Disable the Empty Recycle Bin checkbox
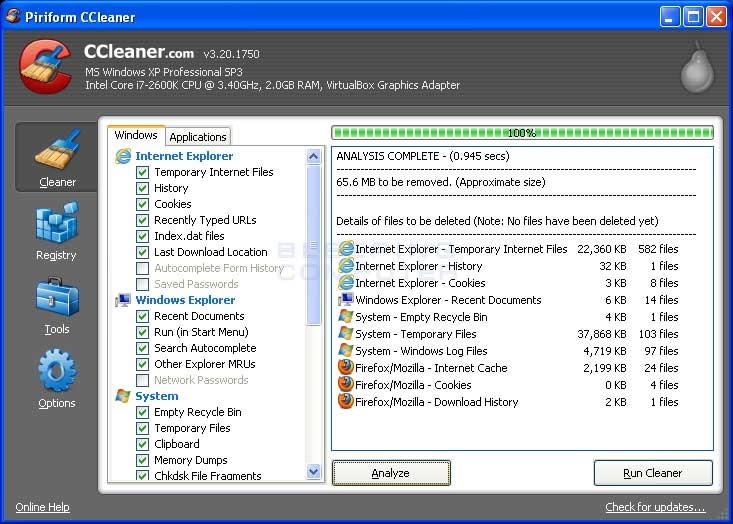The height and width of the screenshot is (524, 733). pyautogui.click(x=143, y=412)
